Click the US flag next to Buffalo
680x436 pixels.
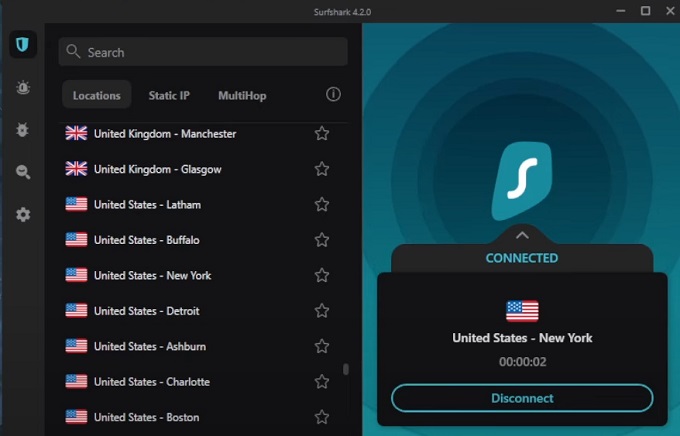76,239
